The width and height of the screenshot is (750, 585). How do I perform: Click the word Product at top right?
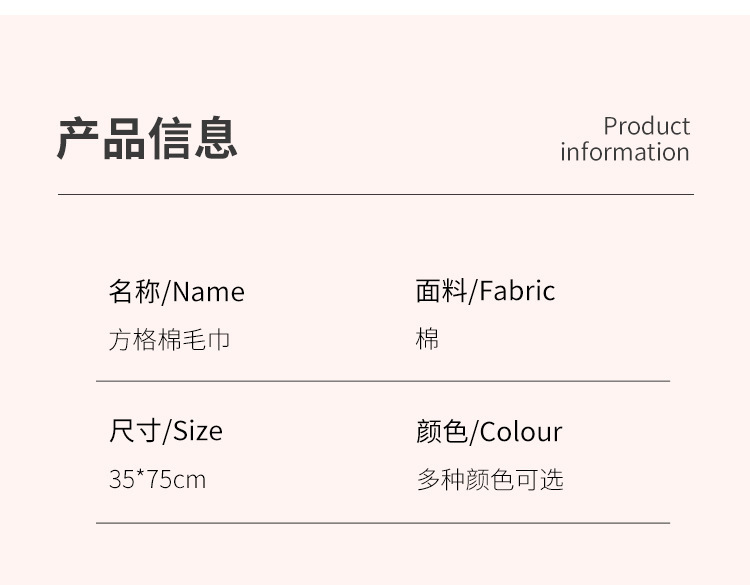tap(646, 126)
